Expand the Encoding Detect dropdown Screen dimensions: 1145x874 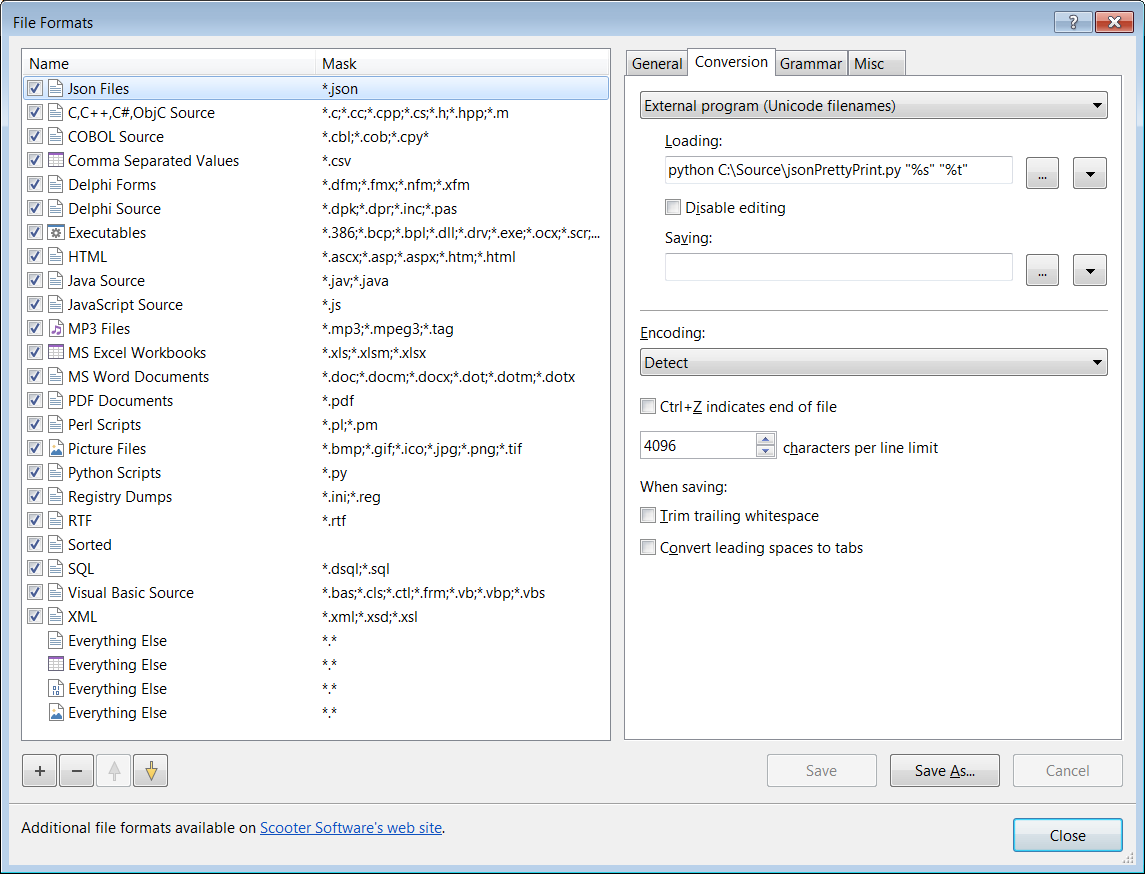pyautogui.click(x=873, y=363)
